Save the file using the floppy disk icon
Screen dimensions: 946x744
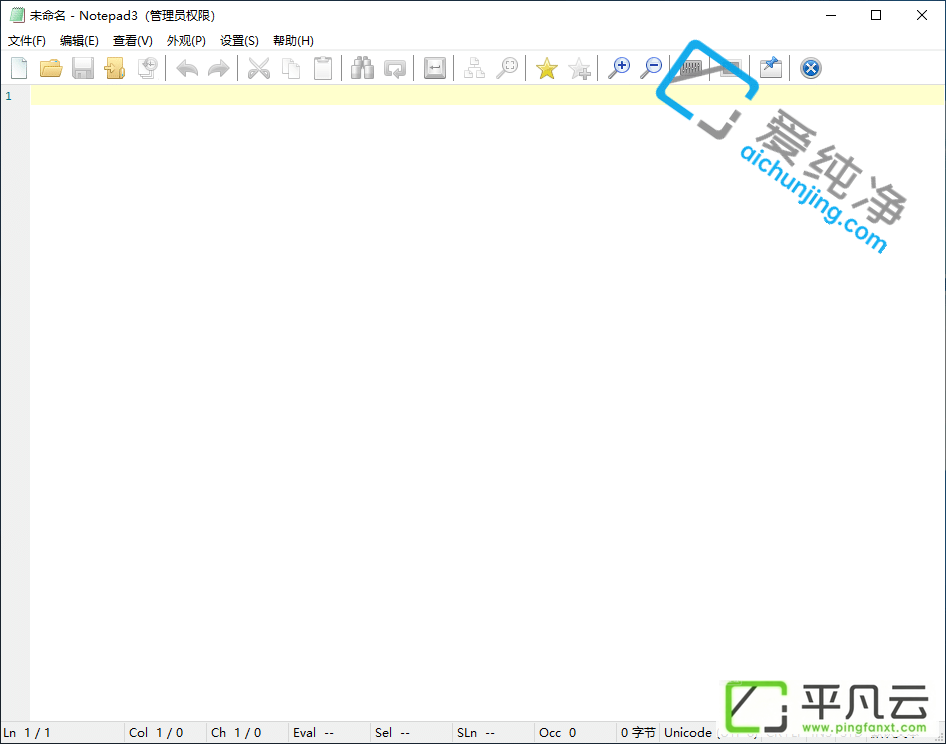(83, 68)
